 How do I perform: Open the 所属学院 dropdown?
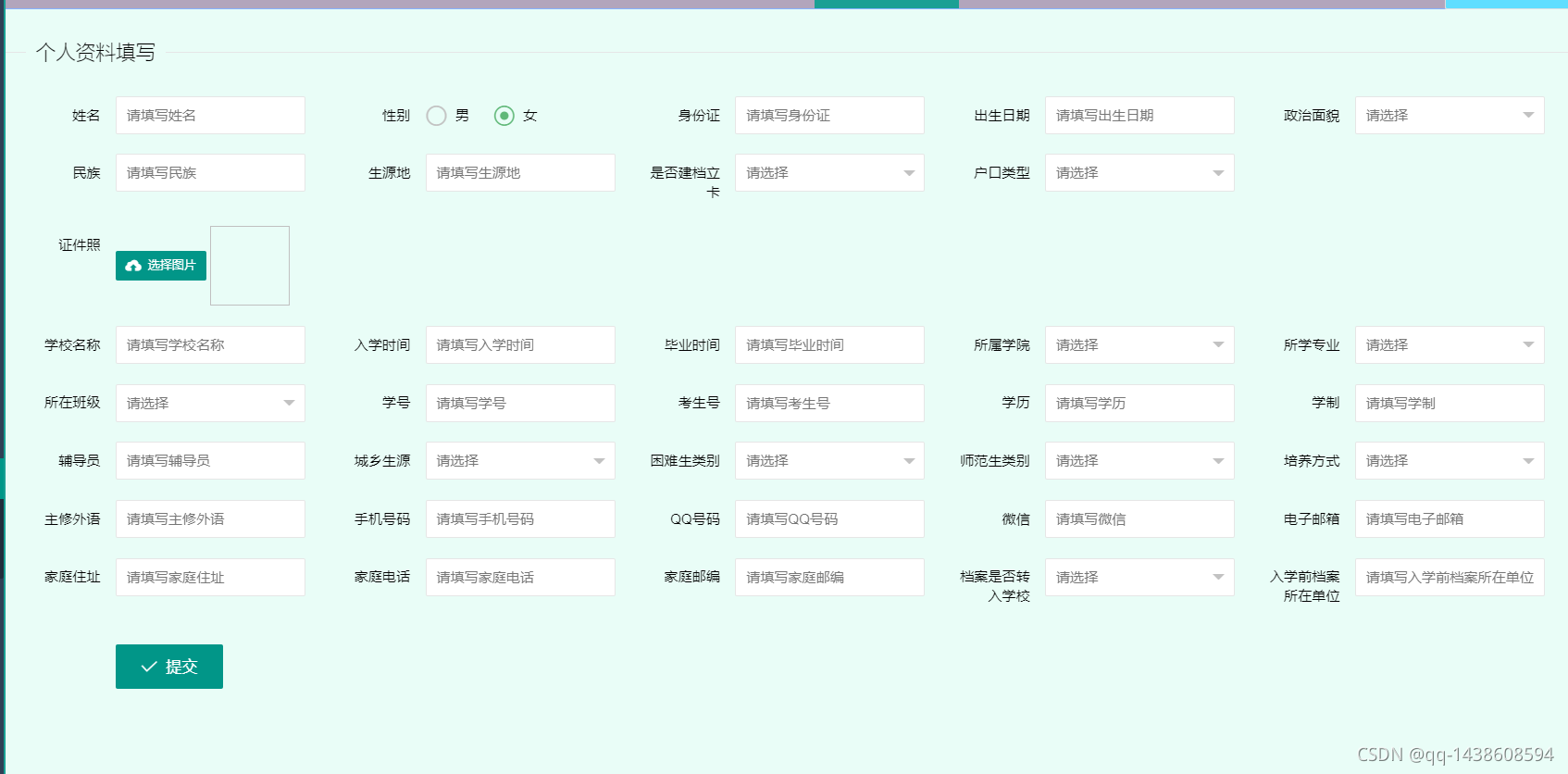click(x=1139, y=345)
